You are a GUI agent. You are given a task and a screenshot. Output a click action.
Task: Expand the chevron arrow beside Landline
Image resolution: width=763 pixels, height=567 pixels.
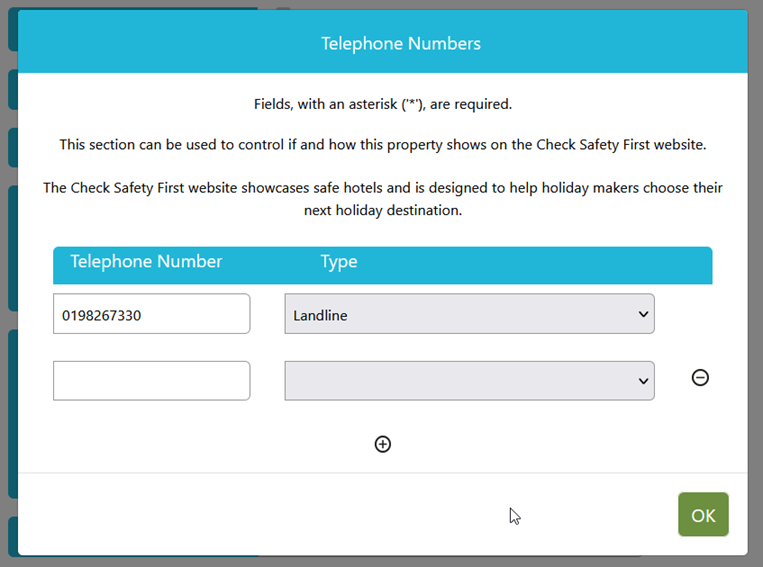(643, 314)
